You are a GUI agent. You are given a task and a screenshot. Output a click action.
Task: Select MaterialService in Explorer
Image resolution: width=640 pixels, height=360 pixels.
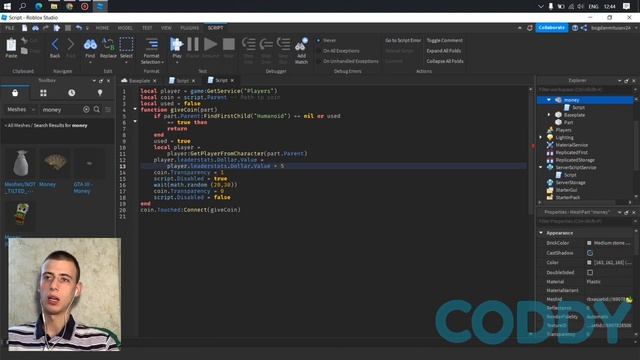pos(571,145)
